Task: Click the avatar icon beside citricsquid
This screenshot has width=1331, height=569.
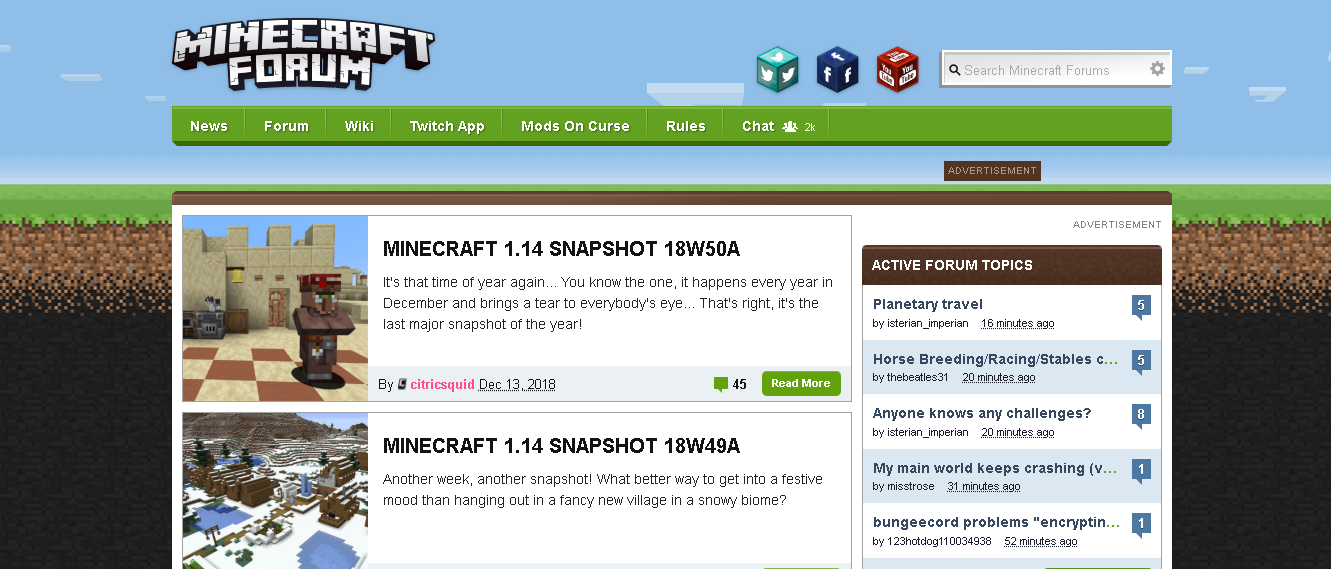Action: pos(402,384)
